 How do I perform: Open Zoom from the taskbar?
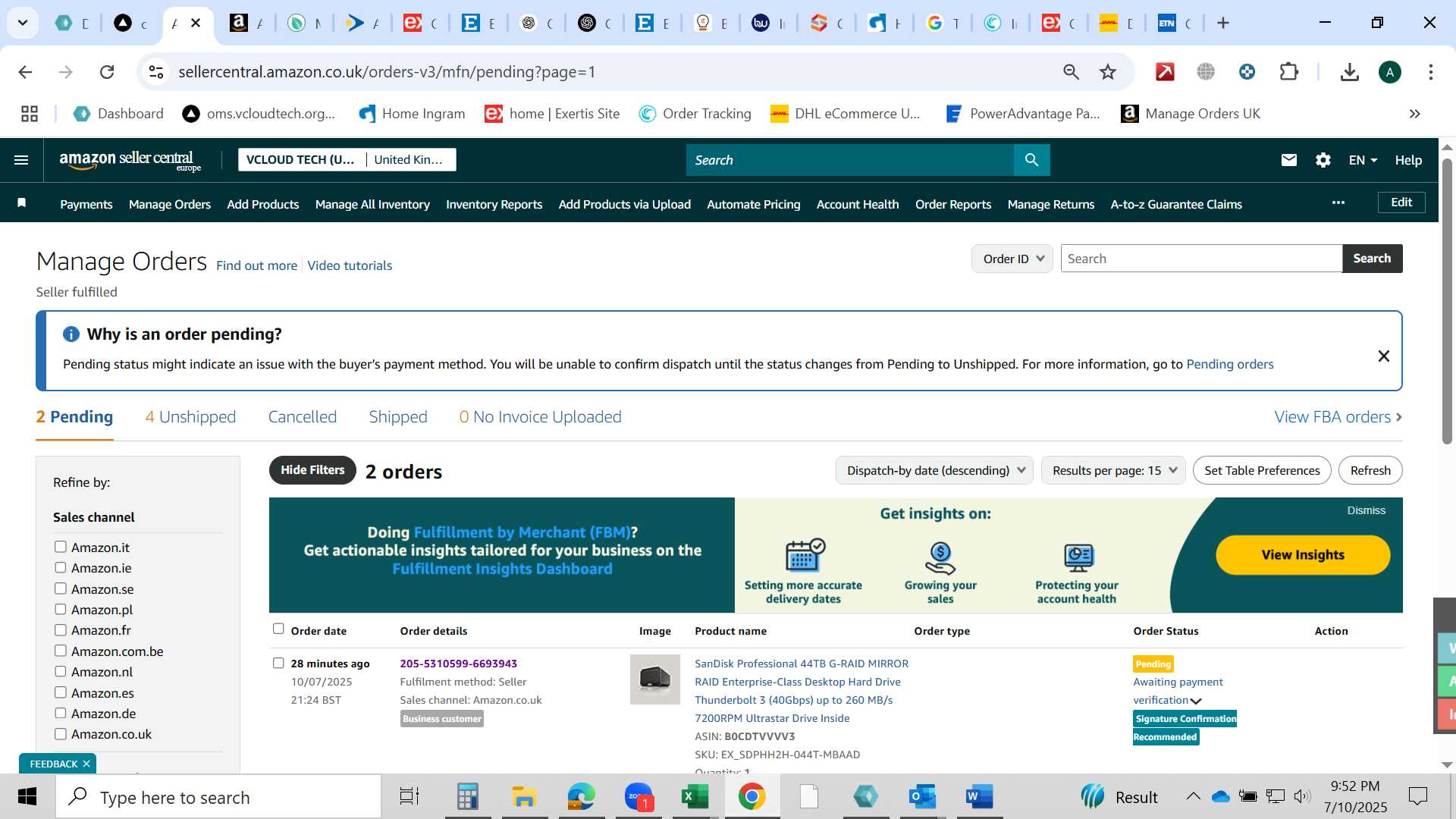click(639, 797)
